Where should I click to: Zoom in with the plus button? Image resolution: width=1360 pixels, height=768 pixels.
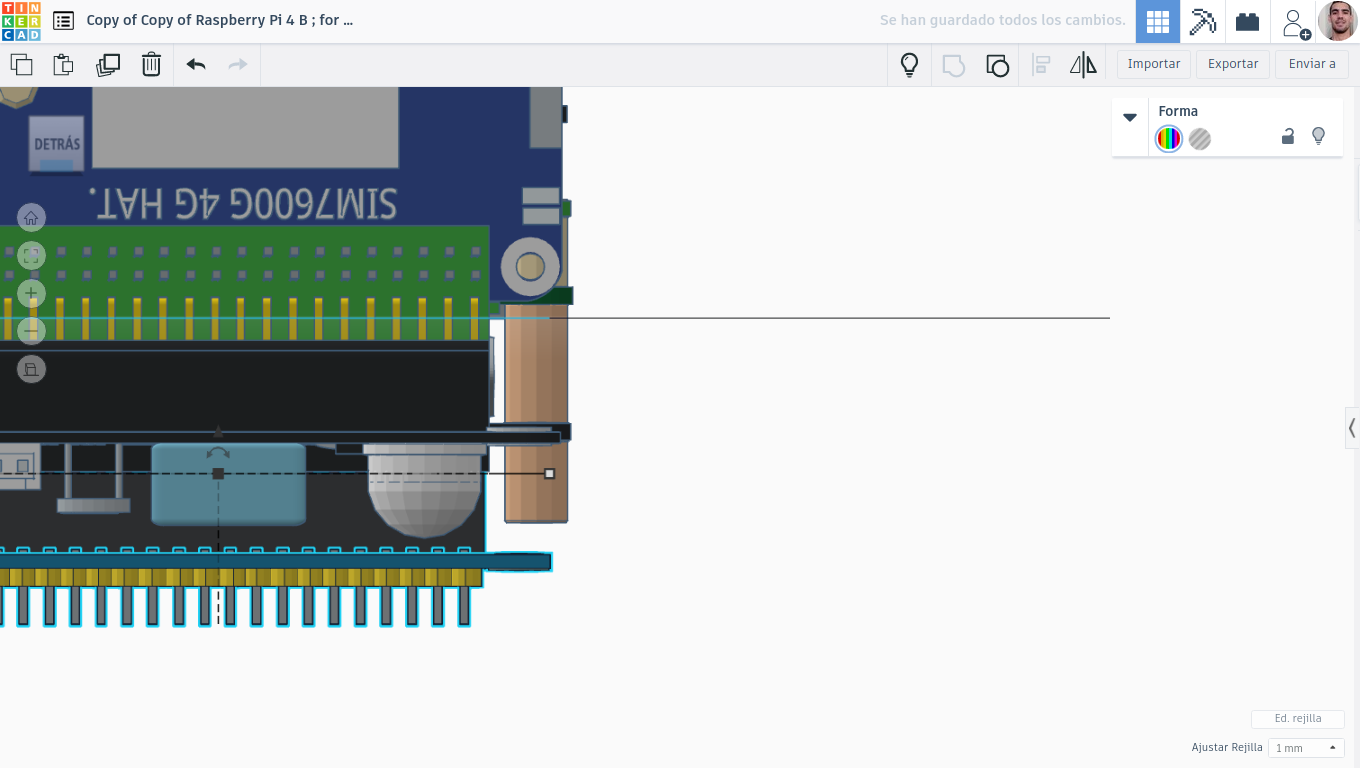(31, 294)
